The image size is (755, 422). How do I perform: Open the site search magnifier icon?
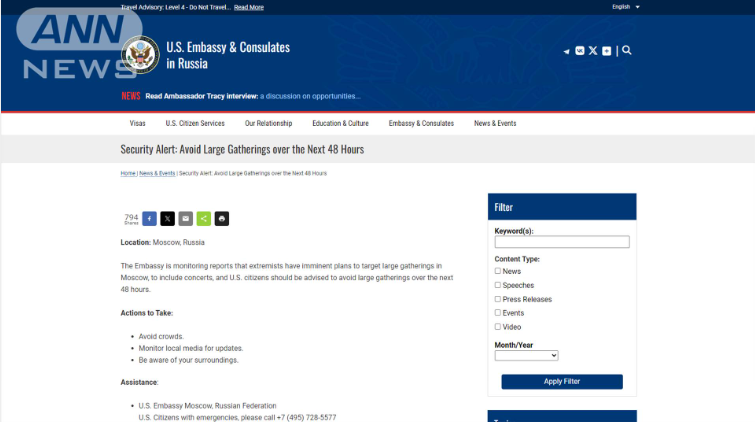coord(626,50)
